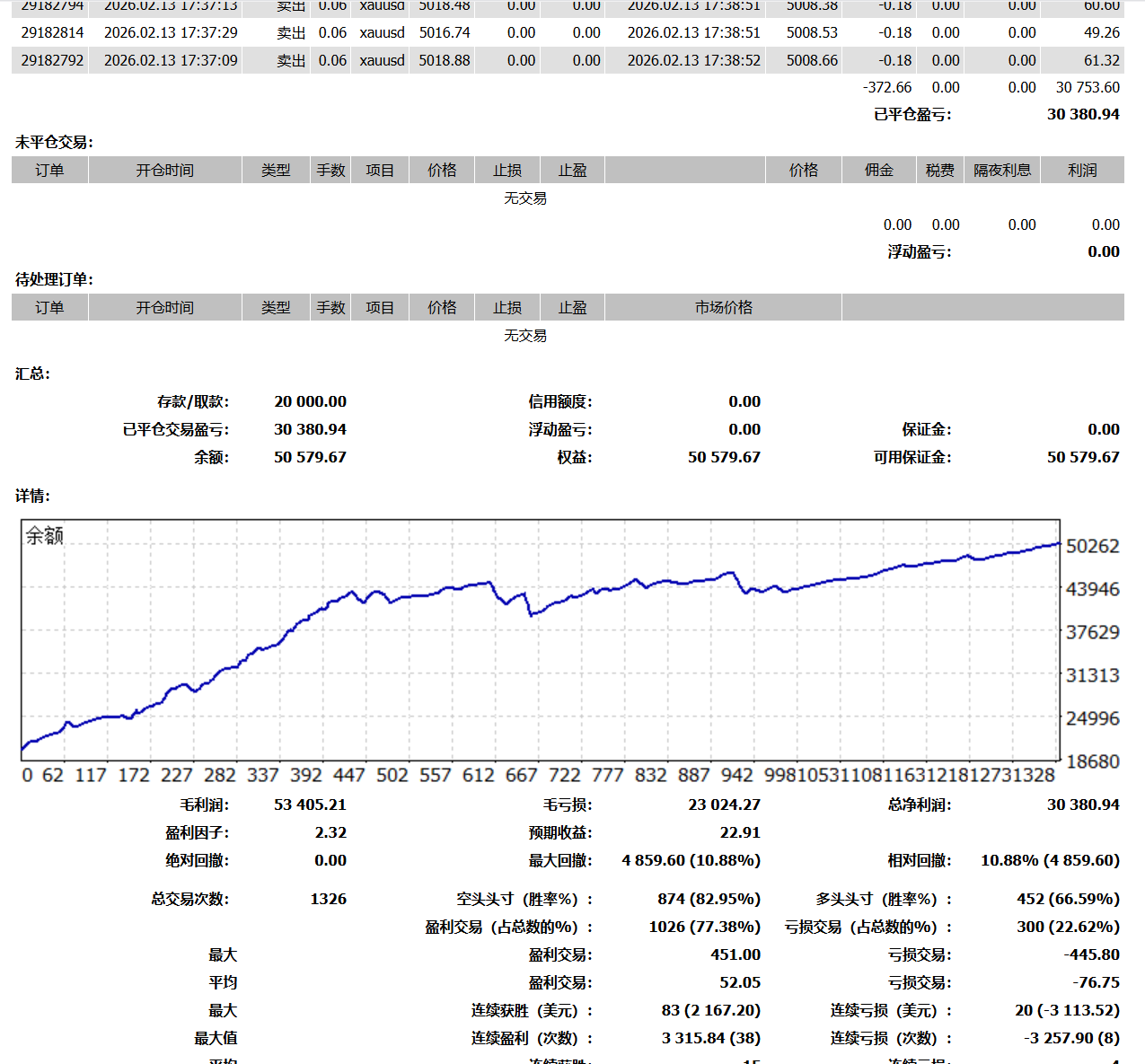Select expected payoff value 22.91
1145x1064 pixels.
740,832
